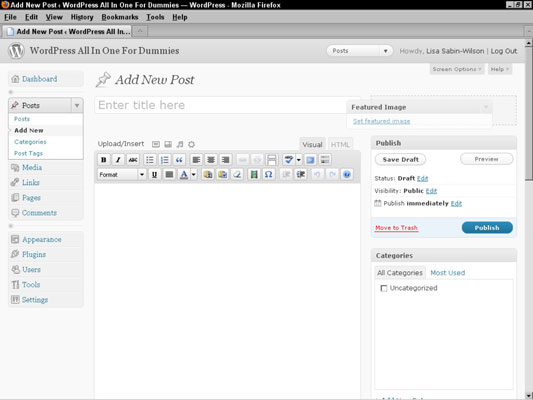Toggle Italic formatting in the editor
The width and height of the screenshot is (533, 400).
118,160
